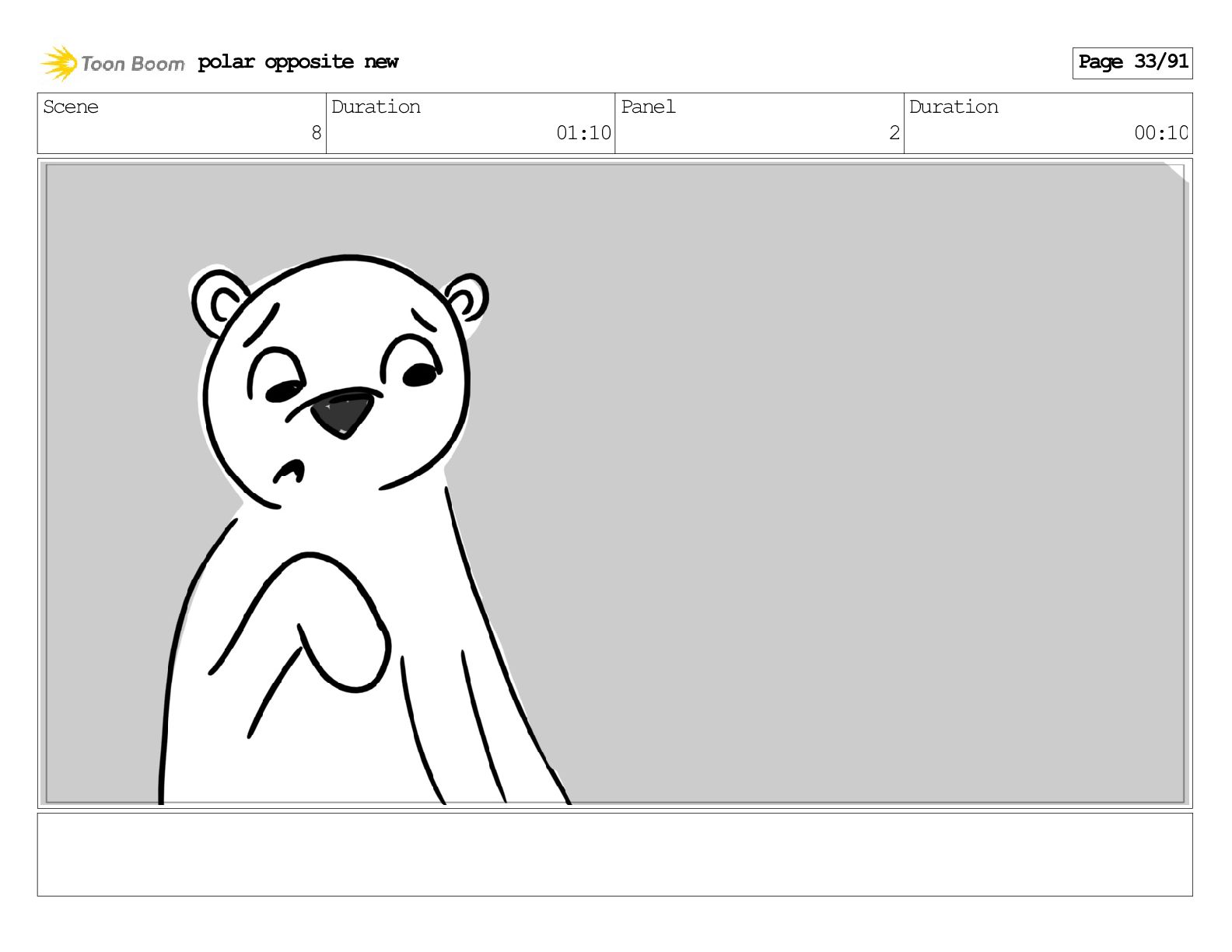Click the scene 'Duration' label

click(376, 107)
